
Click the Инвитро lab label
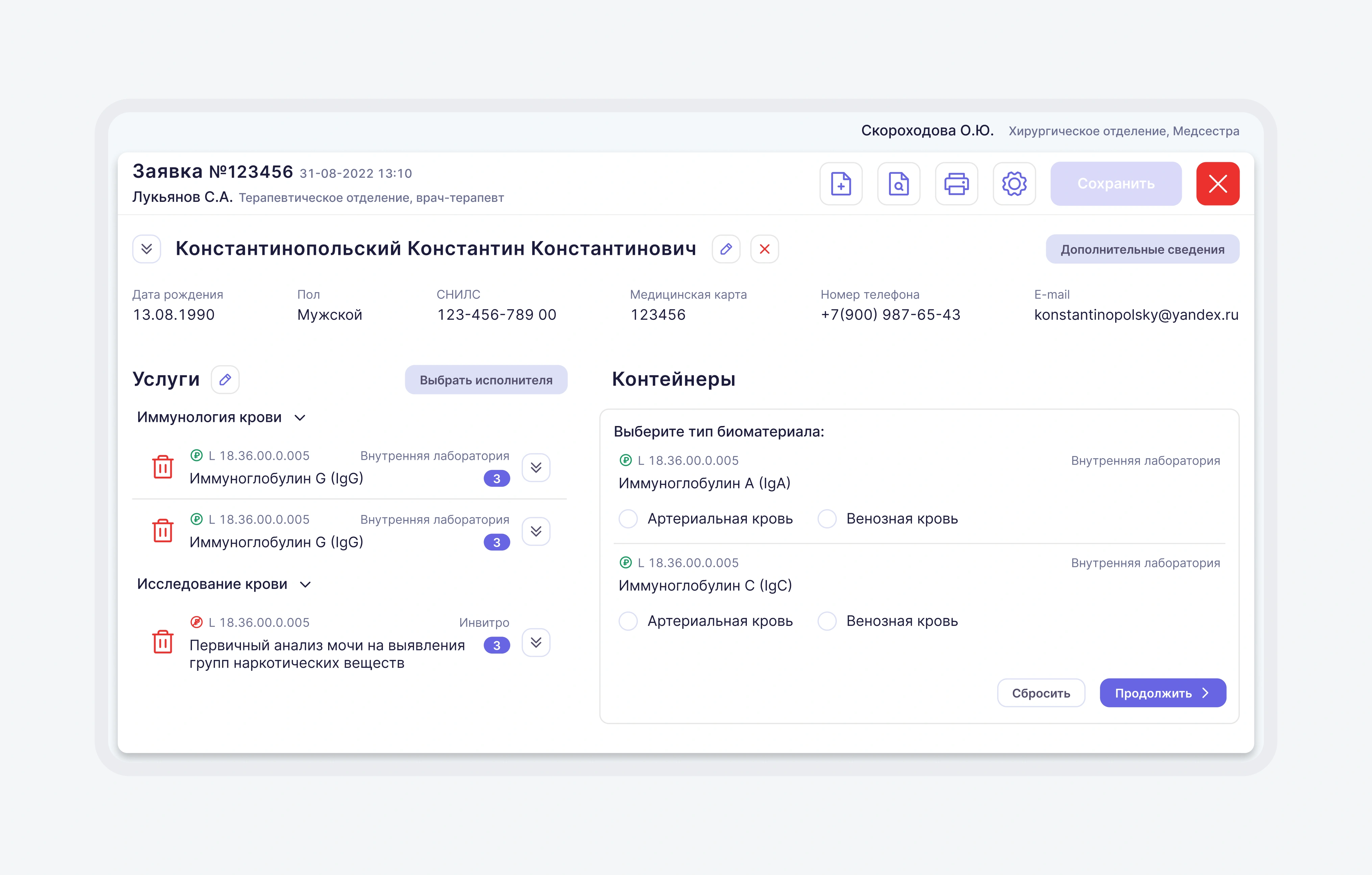[484, 622]
